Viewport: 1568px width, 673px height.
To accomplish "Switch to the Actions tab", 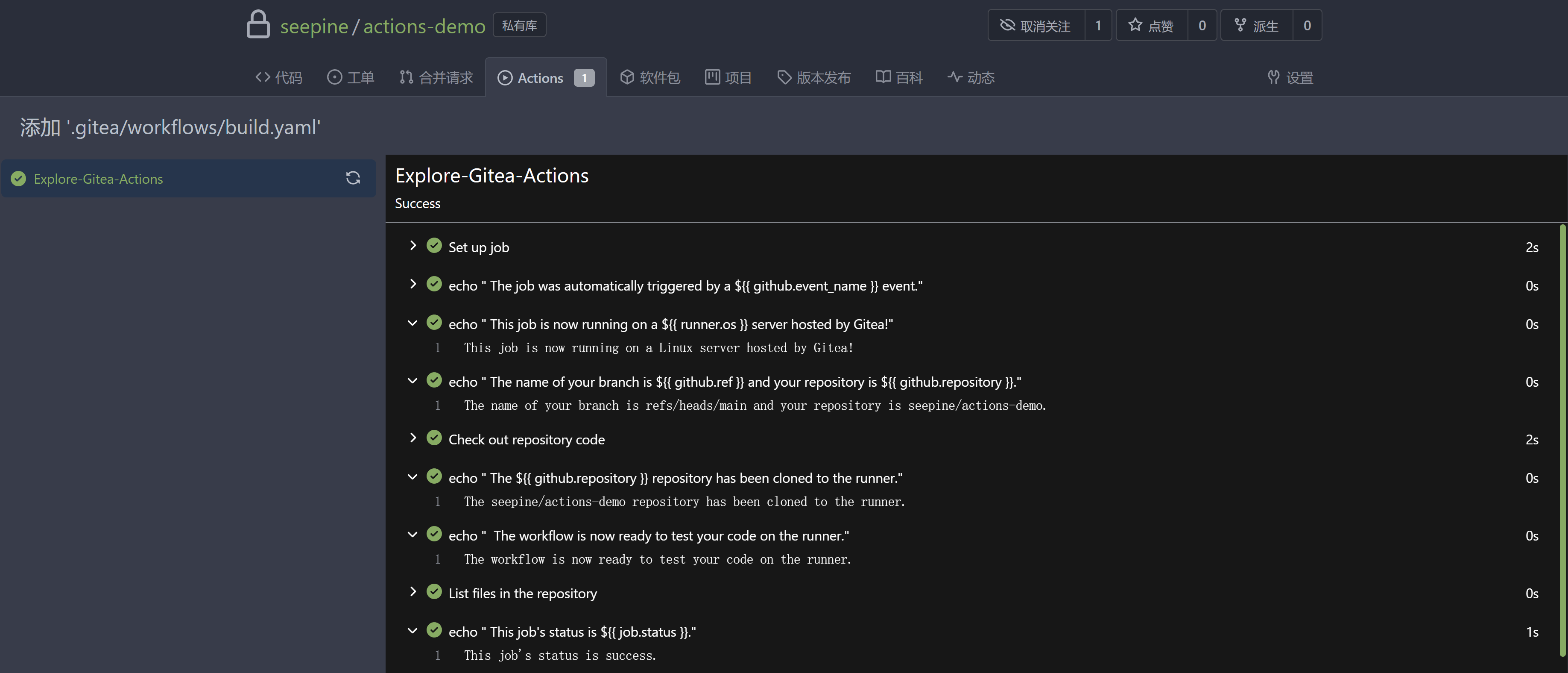I will coord(540,77).
